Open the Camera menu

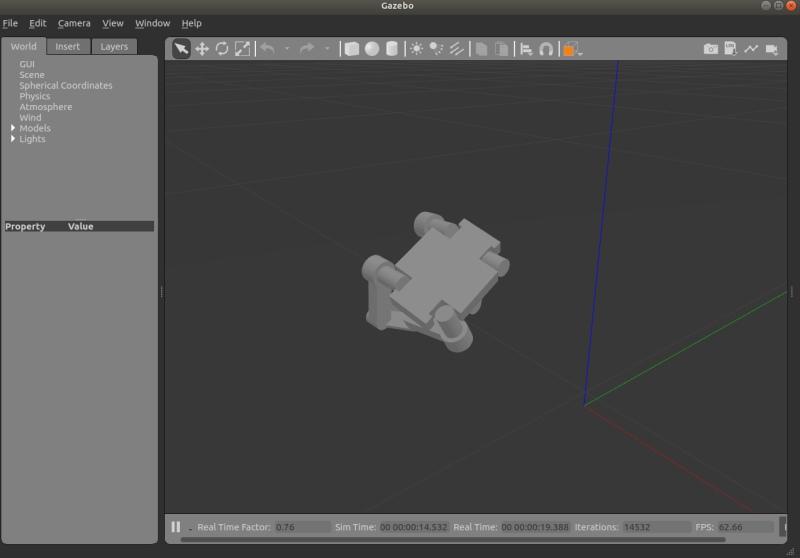click(x=74, y=23)
